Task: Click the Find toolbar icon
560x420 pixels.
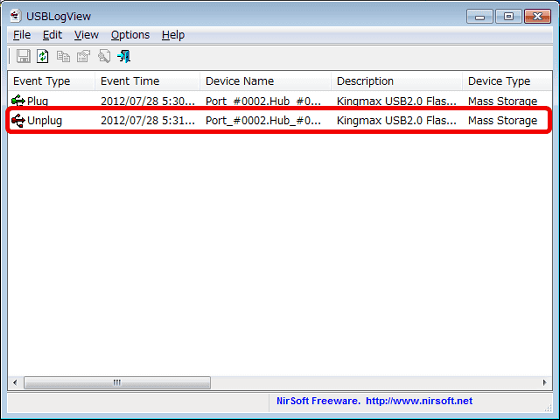Action: 104,56
